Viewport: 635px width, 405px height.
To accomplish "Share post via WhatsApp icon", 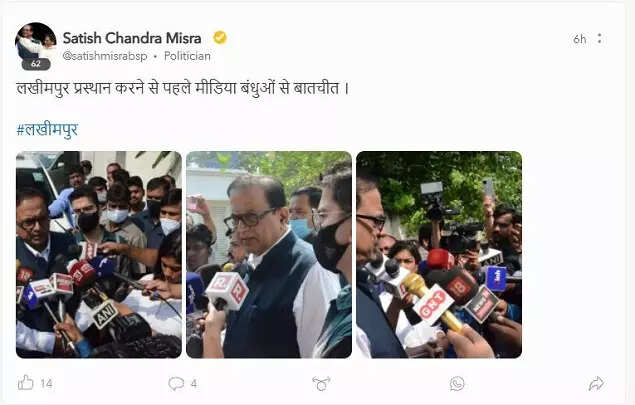I will tap(457, 383).
